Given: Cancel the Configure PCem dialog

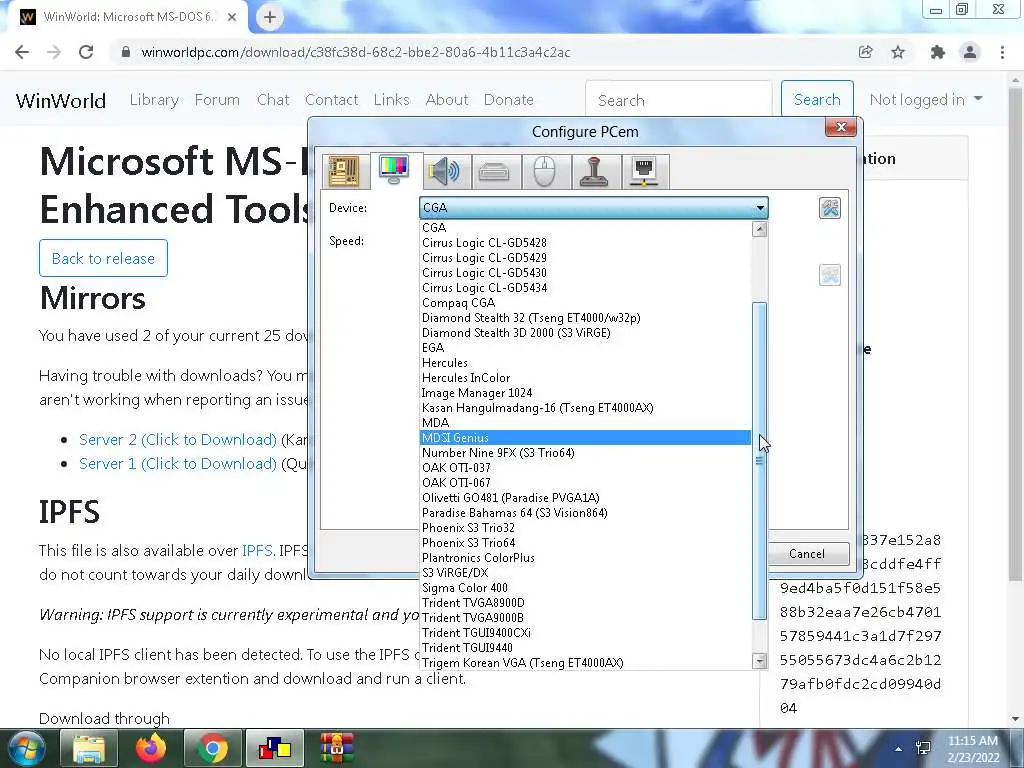Looking at the screenshot, I should pyautogui.click(x=807, y=554).
